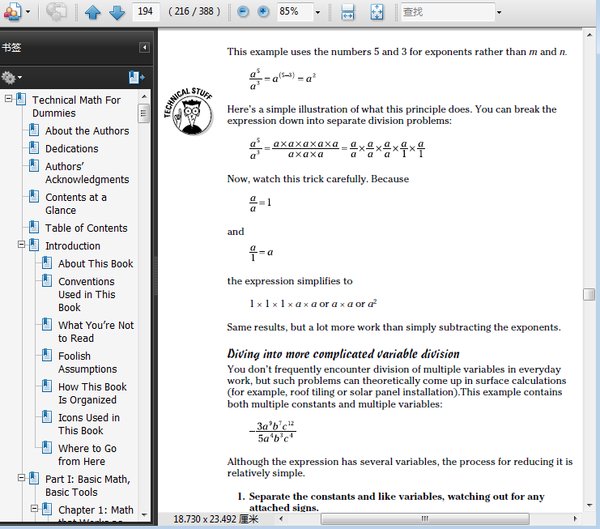
Task: Click the find search text field
Action: [447, 12]
